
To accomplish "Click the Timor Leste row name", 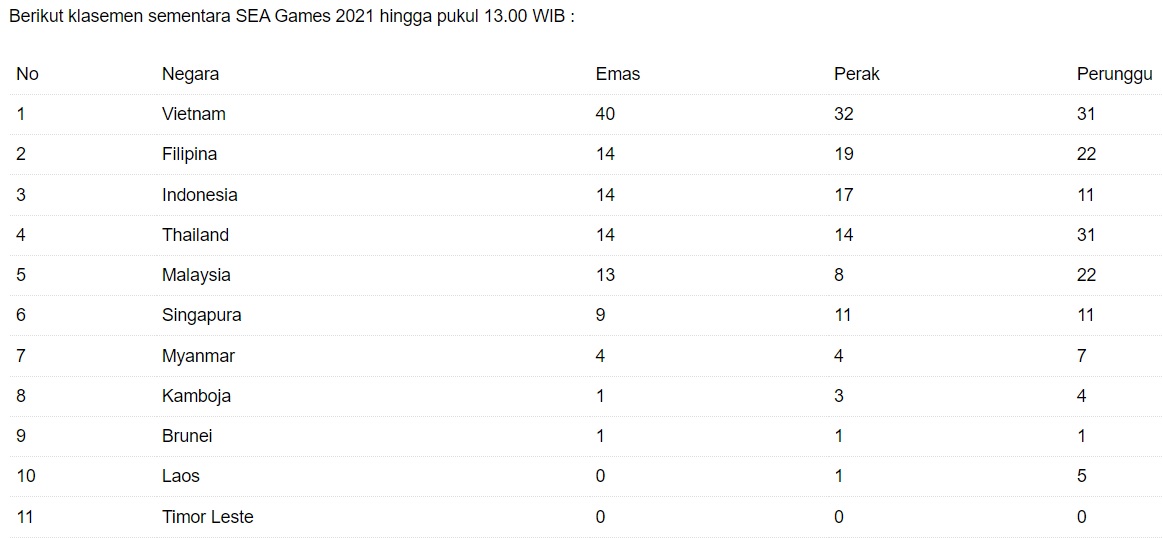I will (x=207, y=517).
